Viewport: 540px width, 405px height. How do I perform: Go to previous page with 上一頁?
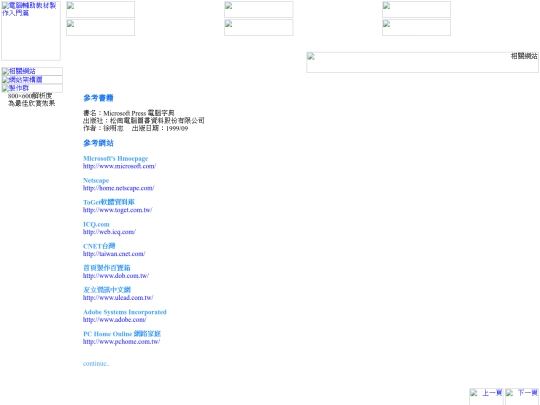[x=486, y=396]
